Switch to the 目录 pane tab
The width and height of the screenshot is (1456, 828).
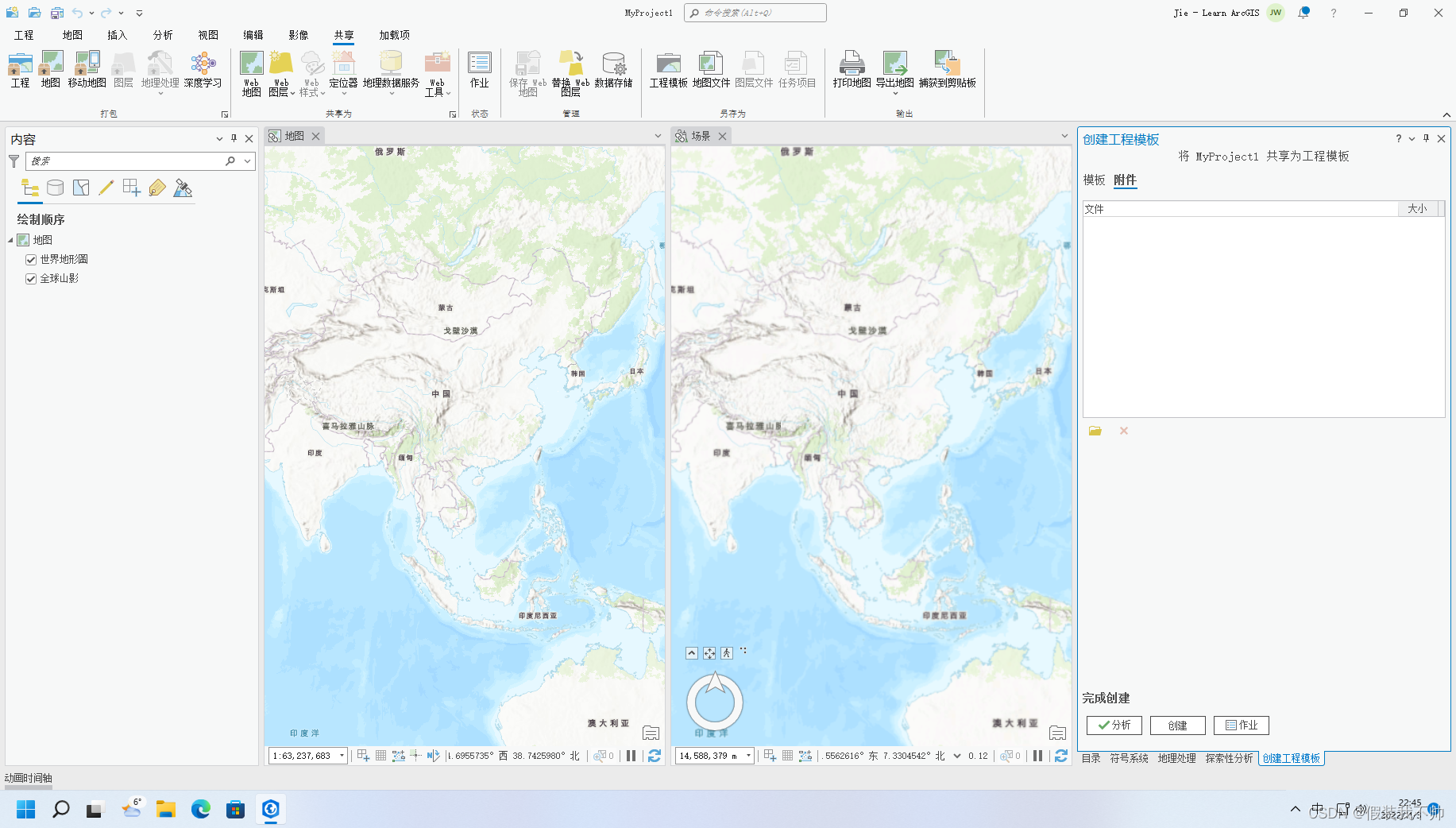pos(1091,758)
